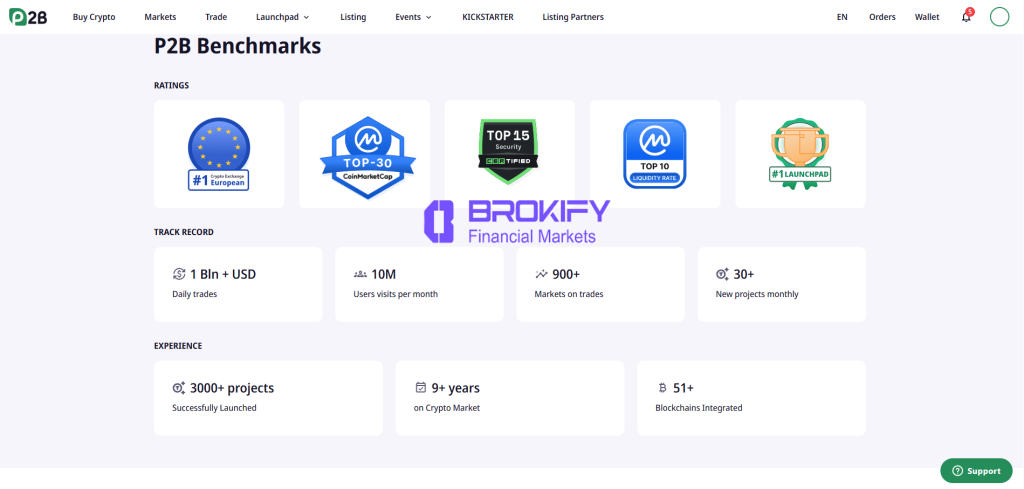Click the 1 Bln + USD daily trades card
The height and width of the screenshot is (489, 1024).
(x=238, y=284)
